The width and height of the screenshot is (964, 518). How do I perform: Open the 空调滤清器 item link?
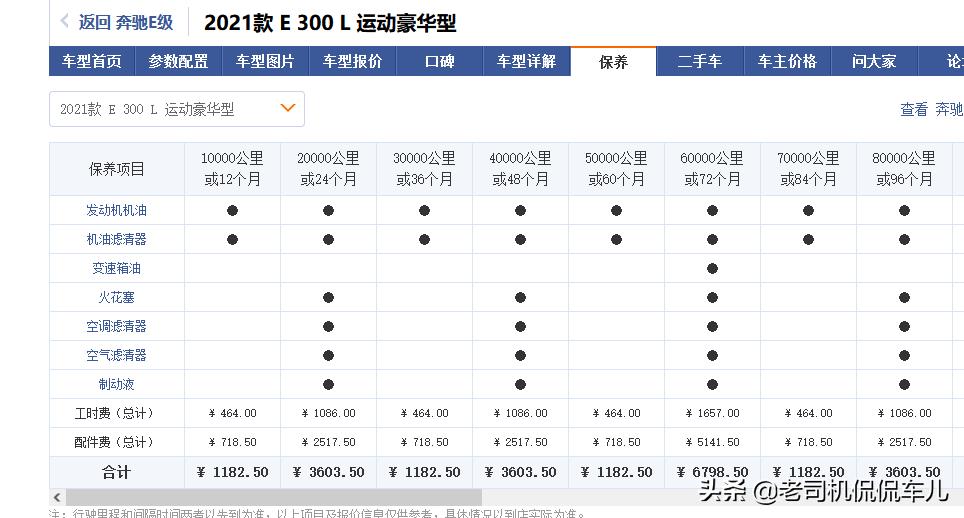click(x=116, y=326)
